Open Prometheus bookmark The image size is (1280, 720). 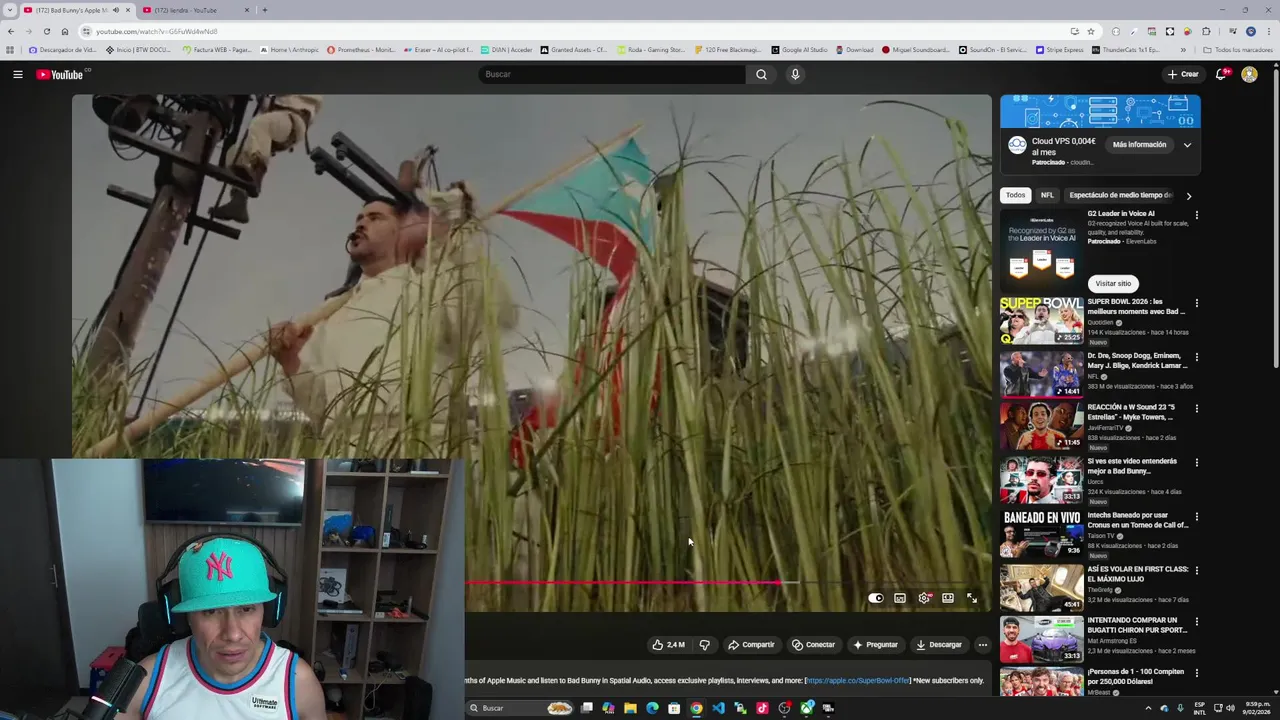[361, 50]
